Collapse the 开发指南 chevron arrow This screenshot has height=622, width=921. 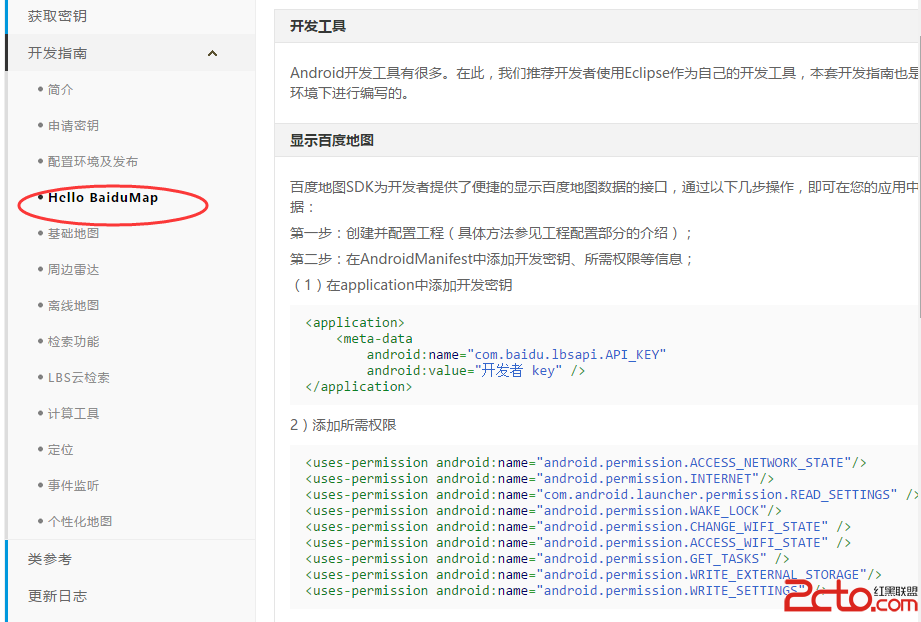point(212,53)
